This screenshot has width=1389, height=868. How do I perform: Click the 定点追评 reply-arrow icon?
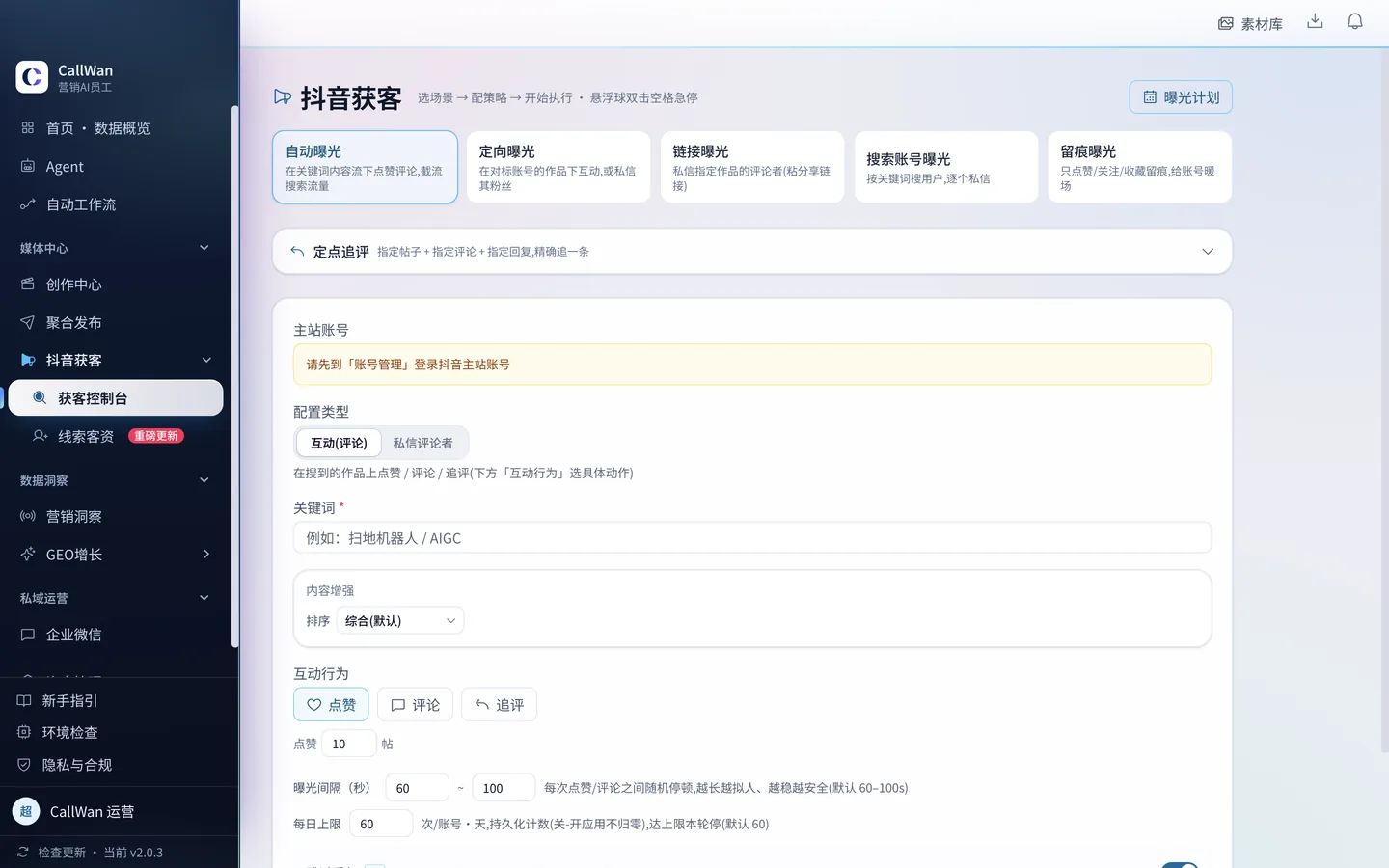[x=297, y=251]
